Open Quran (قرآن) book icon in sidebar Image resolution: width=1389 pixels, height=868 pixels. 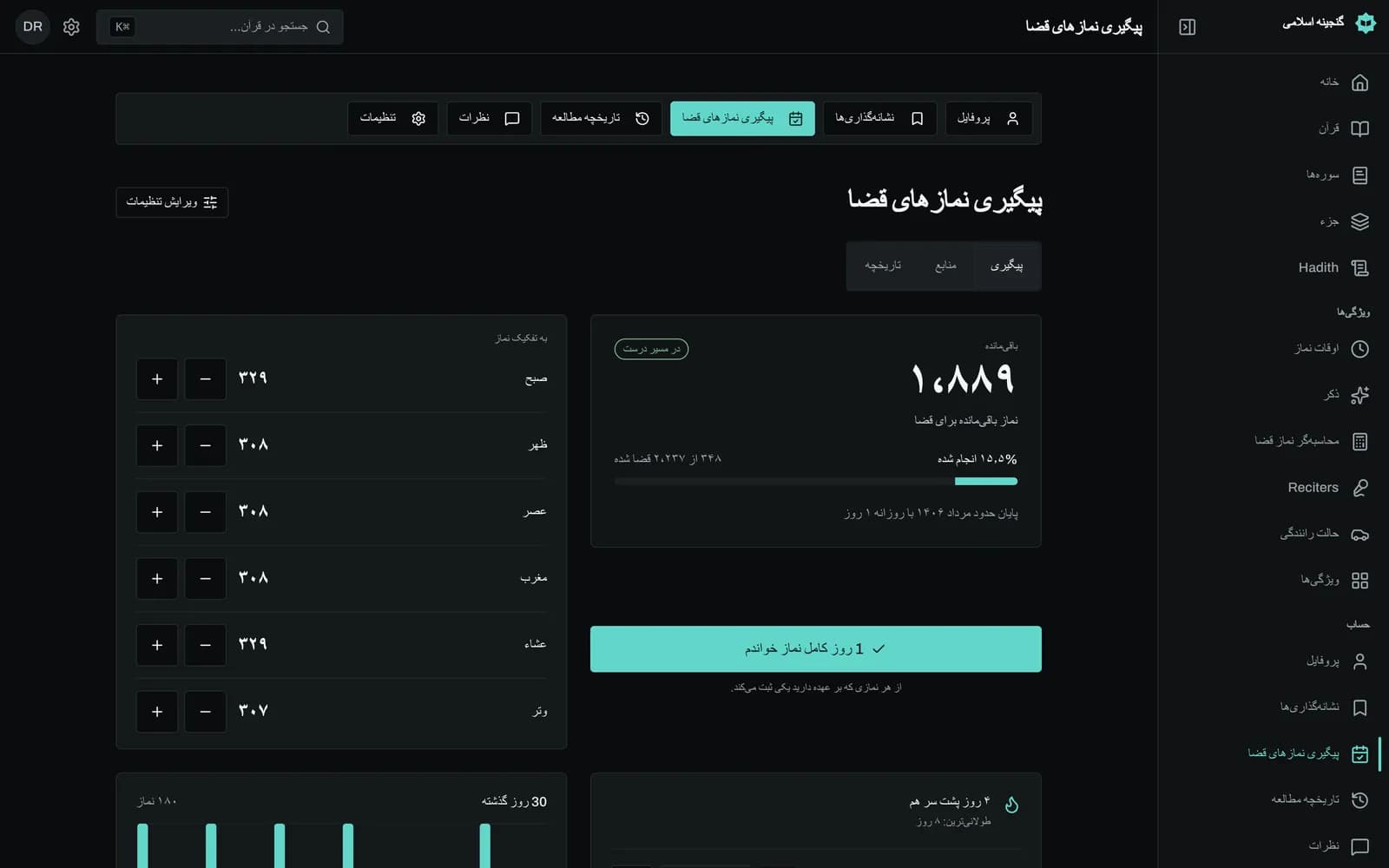[1359, 128]
